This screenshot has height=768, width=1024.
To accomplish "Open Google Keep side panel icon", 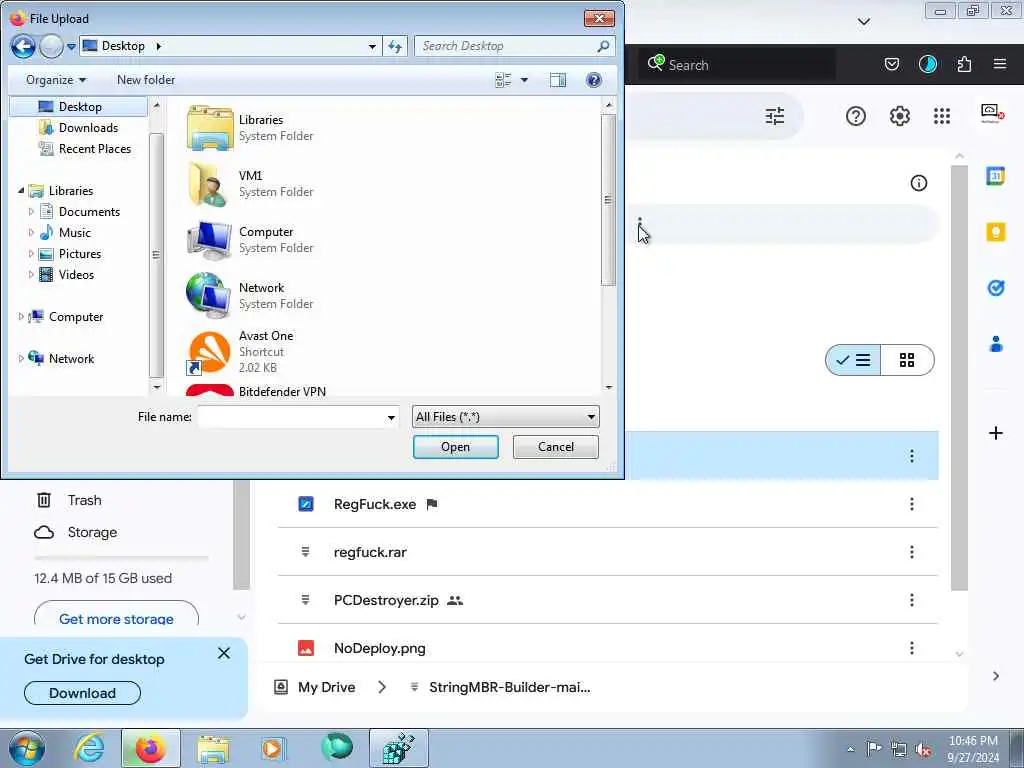I will pos(995,232).
